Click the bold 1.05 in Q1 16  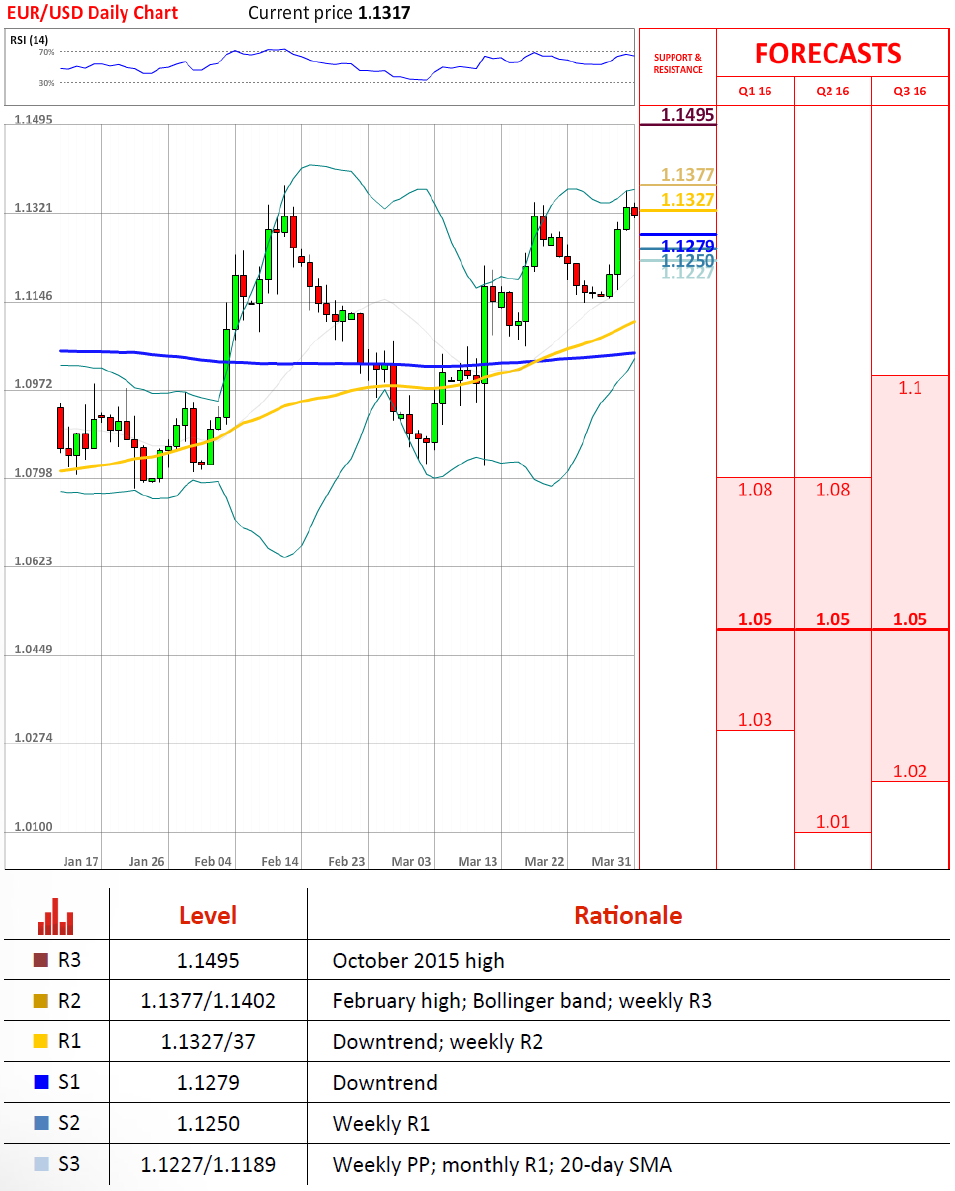pos(754,619)
